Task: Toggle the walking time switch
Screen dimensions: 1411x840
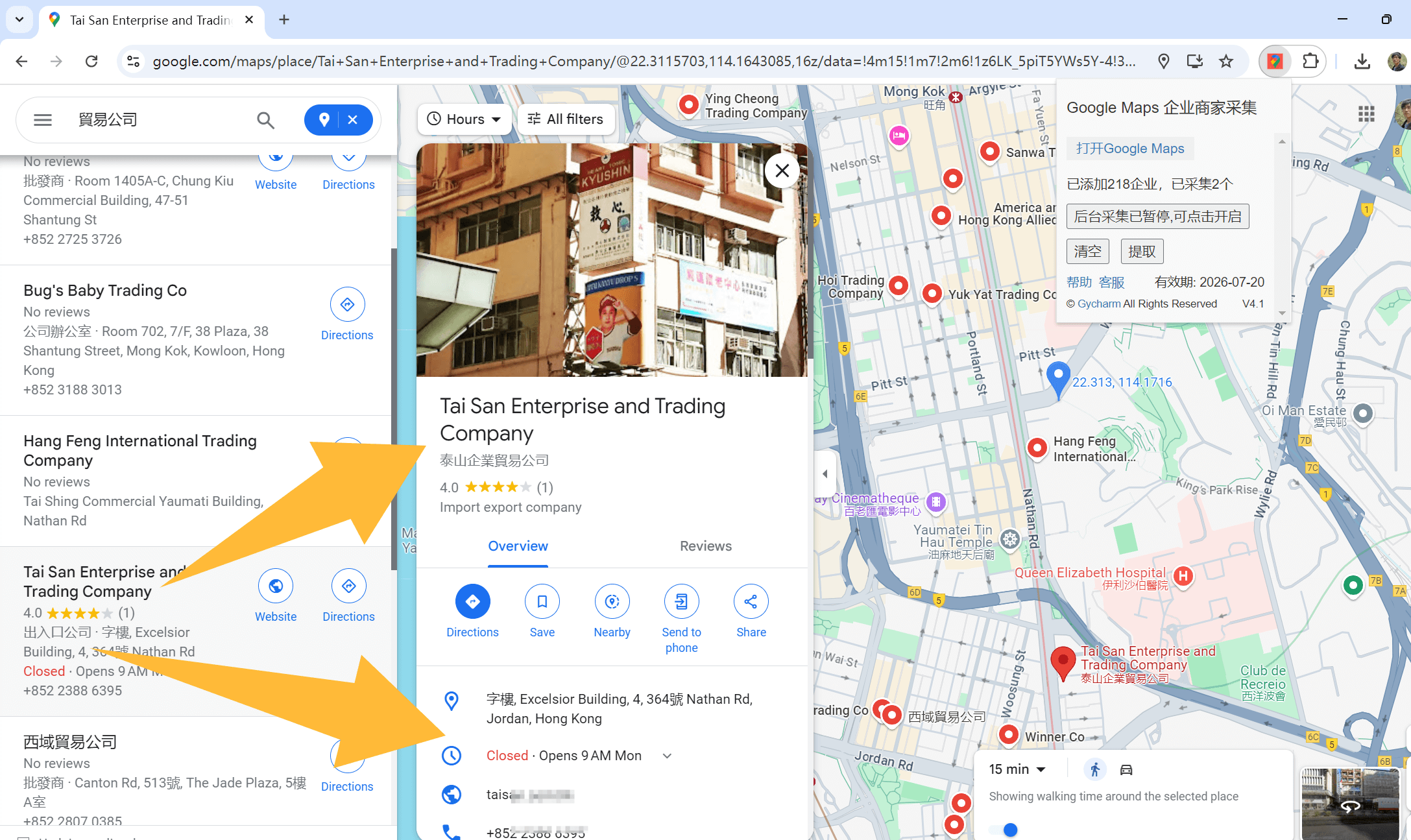Action: [x=1004, y=830]
